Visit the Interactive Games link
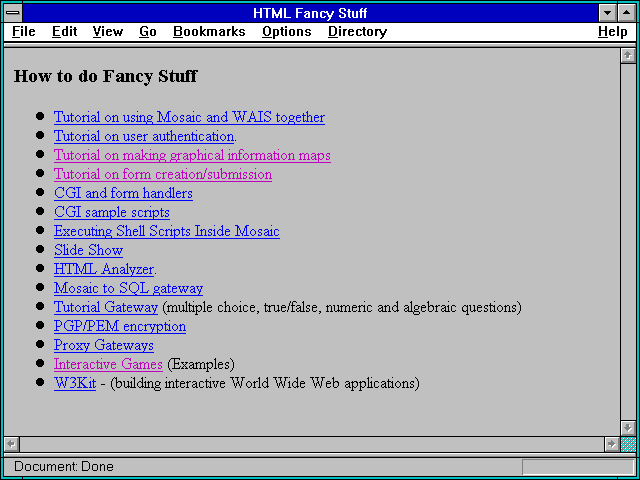The width and height of the screenshot is (640, 480). tap(108, 364)
